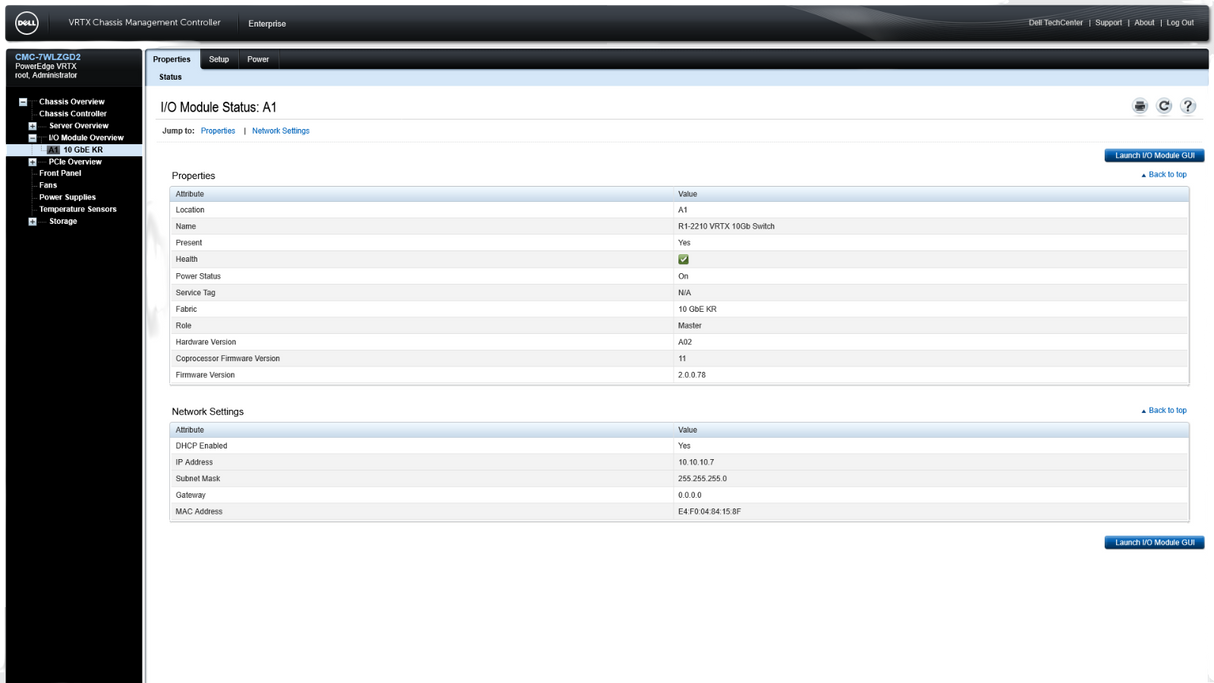
Task: Open Temperature Sensors in the tree
Action: pyautogui.click(x=78, y=209)
